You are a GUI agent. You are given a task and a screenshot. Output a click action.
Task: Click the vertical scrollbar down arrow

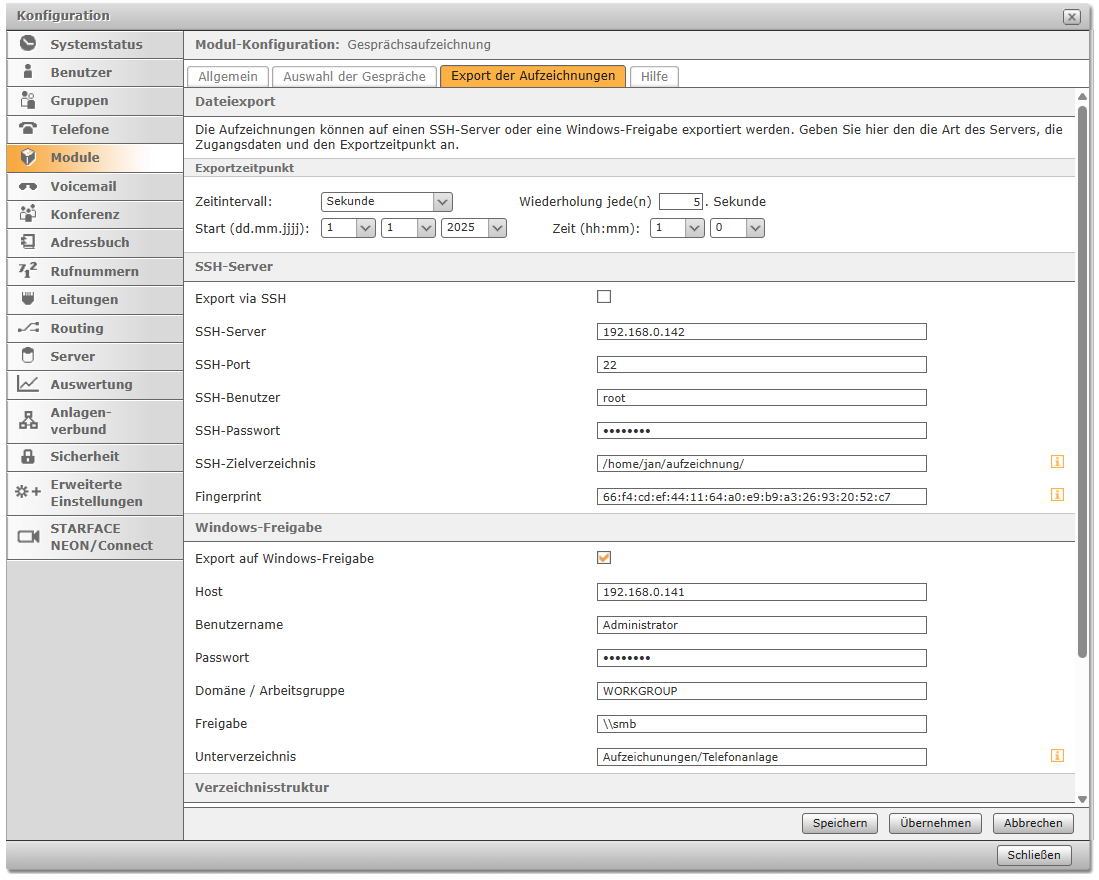pos(1082,799)
